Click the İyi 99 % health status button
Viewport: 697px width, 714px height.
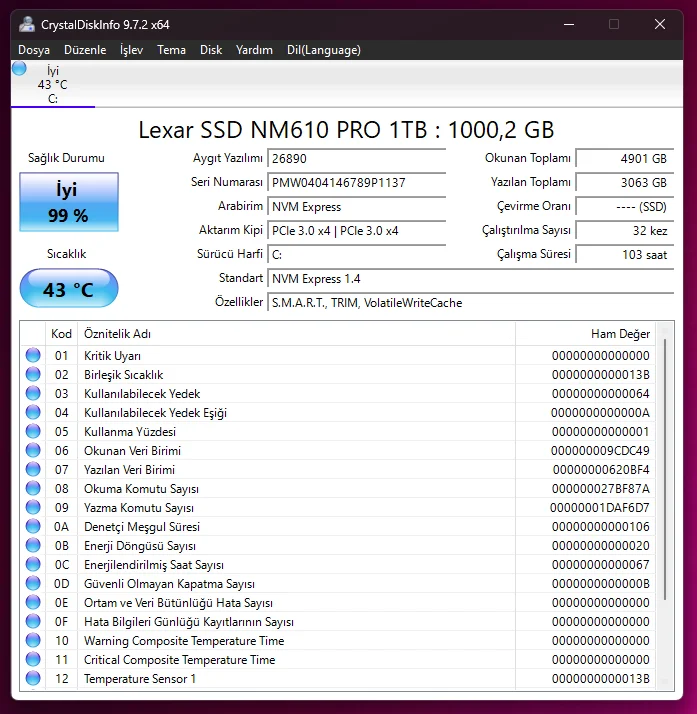click(x=69, y=202)
